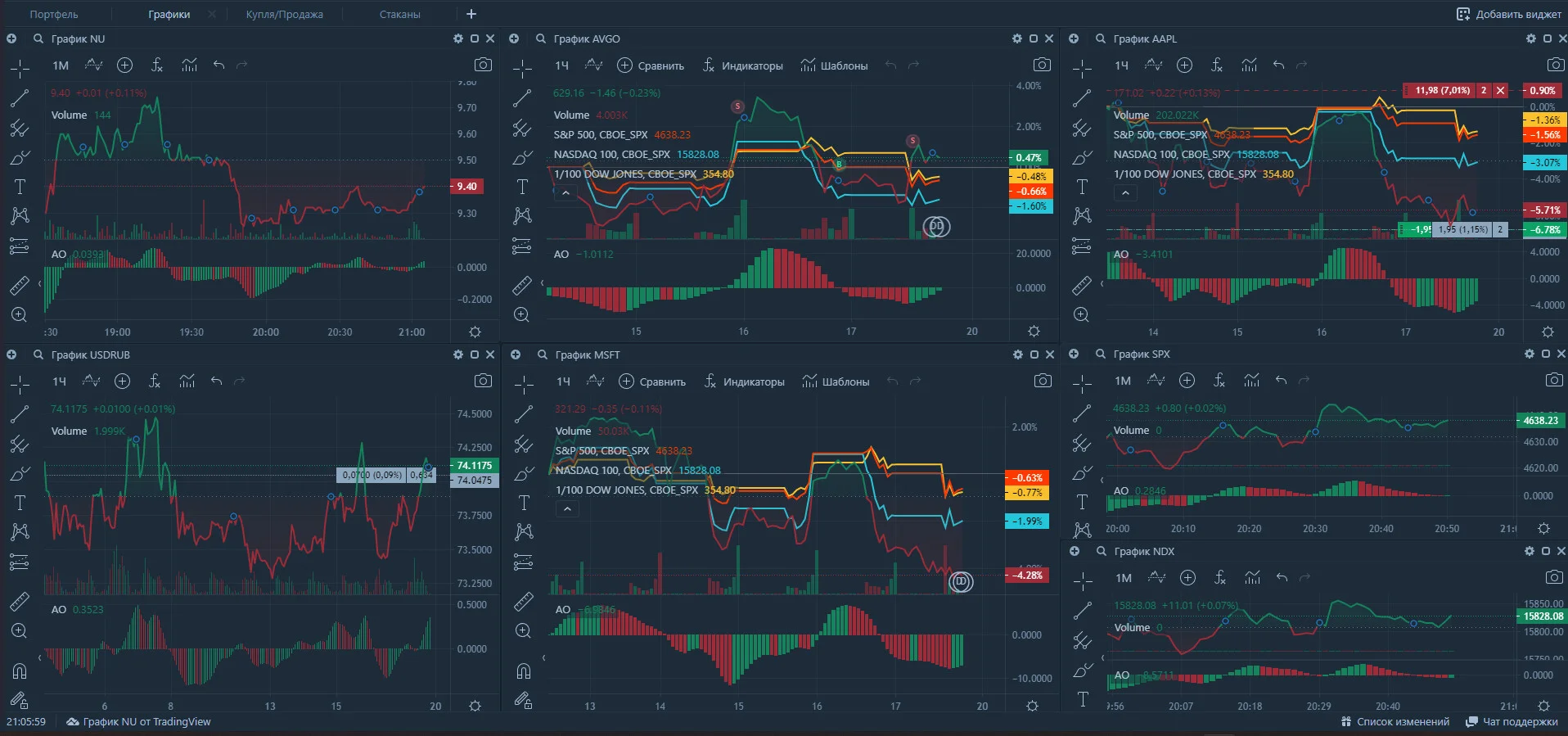Open the chart style menu in the AAPL chart
The image size is (1568, 736).
tap(1154, 65)
